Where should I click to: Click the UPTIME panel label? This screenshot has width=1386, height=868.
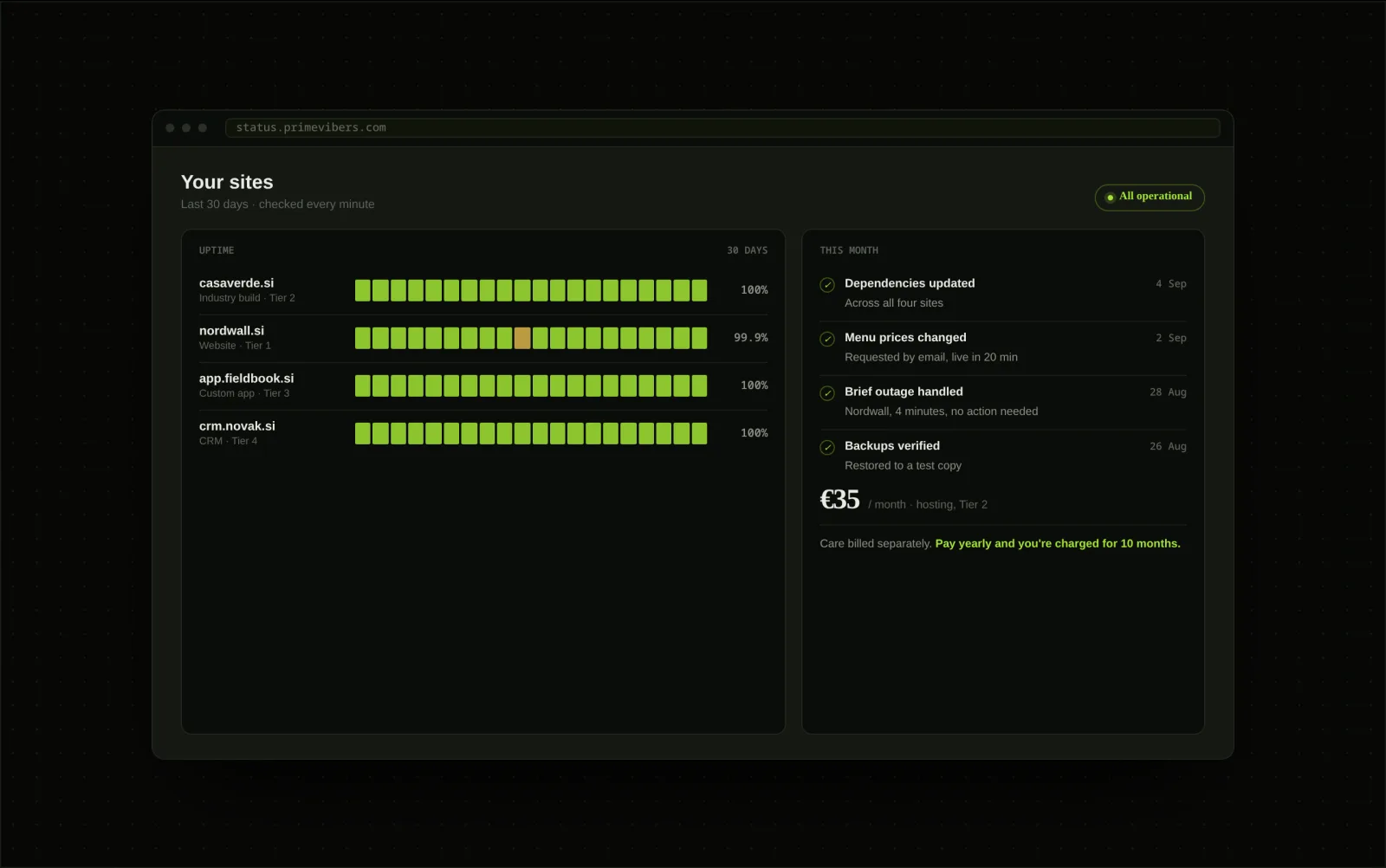(x=217, y=250)
